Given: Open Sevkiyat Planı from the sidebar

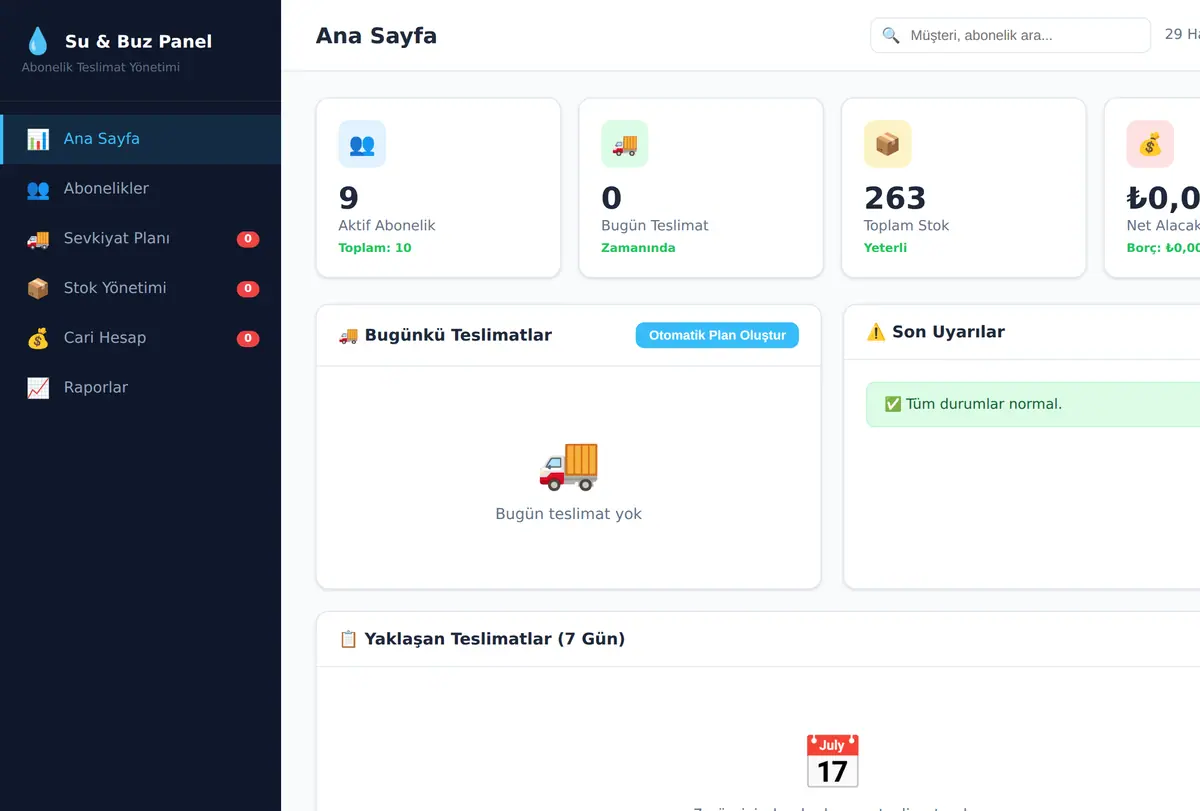Looking at the screenshot, I should coord(140,239).
